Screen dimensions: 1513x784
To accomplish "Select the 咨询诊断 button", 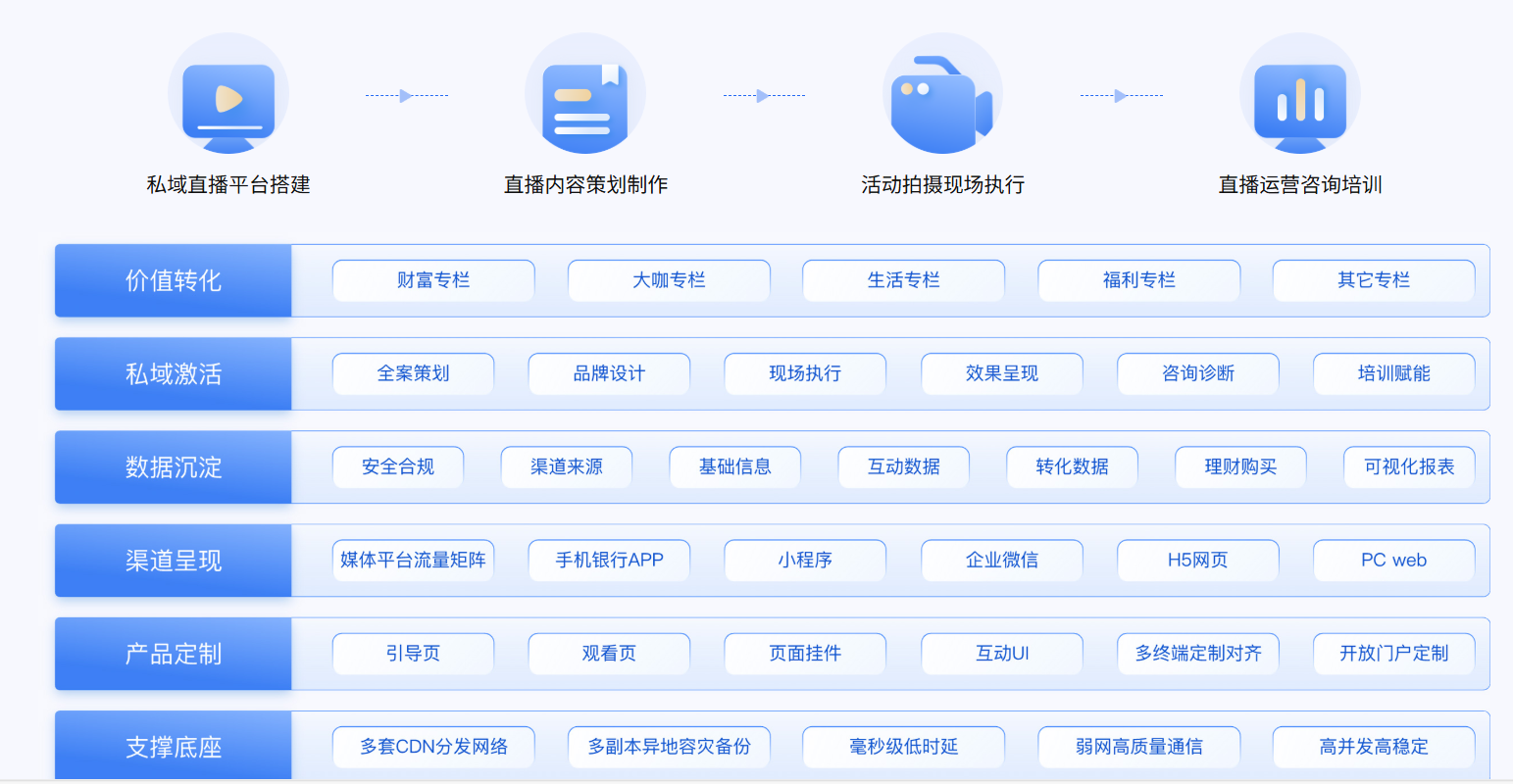I will click(1197, 374).
